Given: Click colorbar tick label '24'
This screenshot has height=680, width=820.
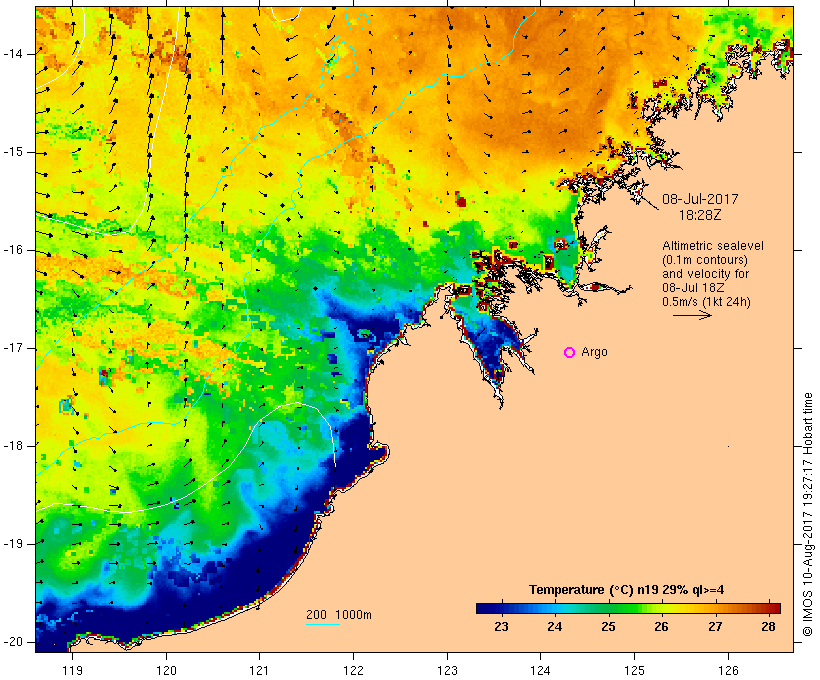Looking at the screenshot, I should point(554,626).
